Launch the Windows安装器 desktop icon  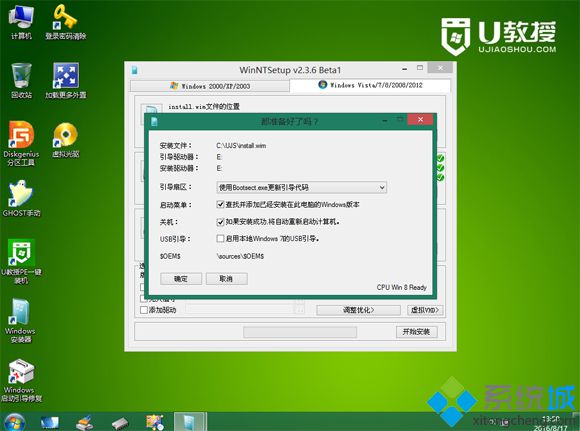click(21, 320)
